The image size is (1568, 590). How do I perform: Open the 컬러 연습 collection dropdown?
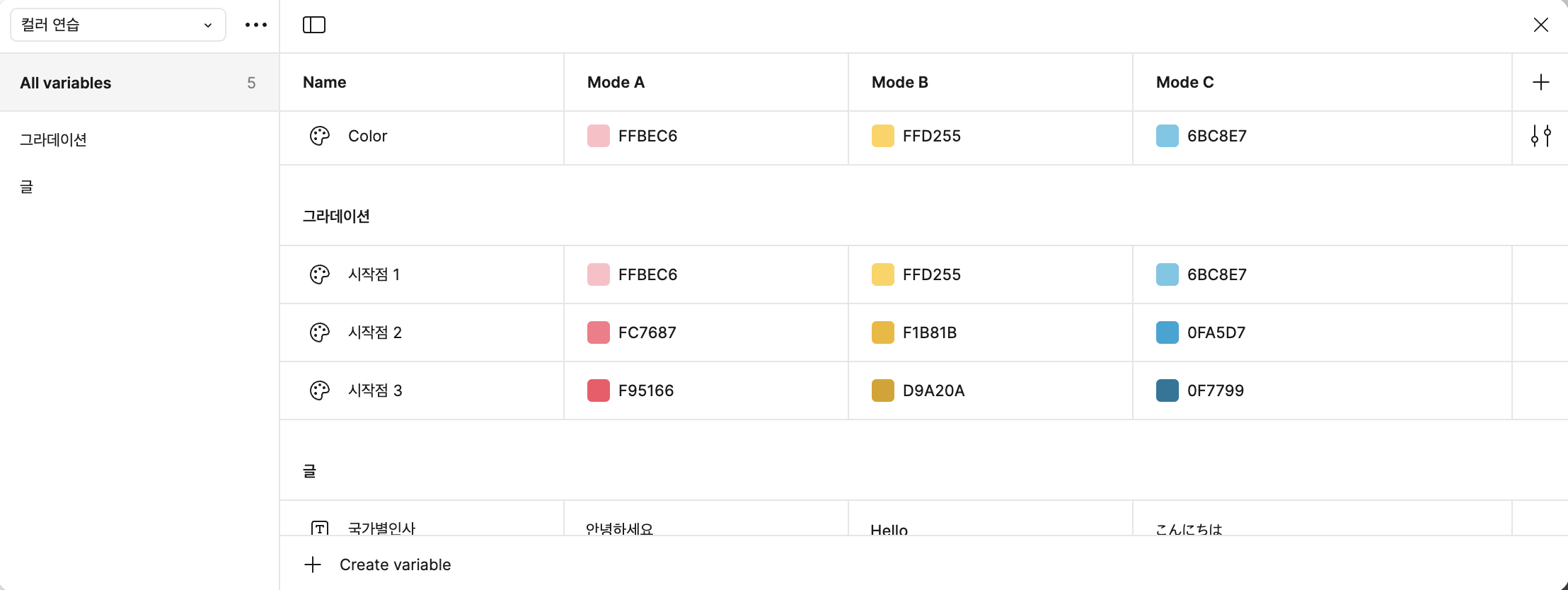coord(117,25)
